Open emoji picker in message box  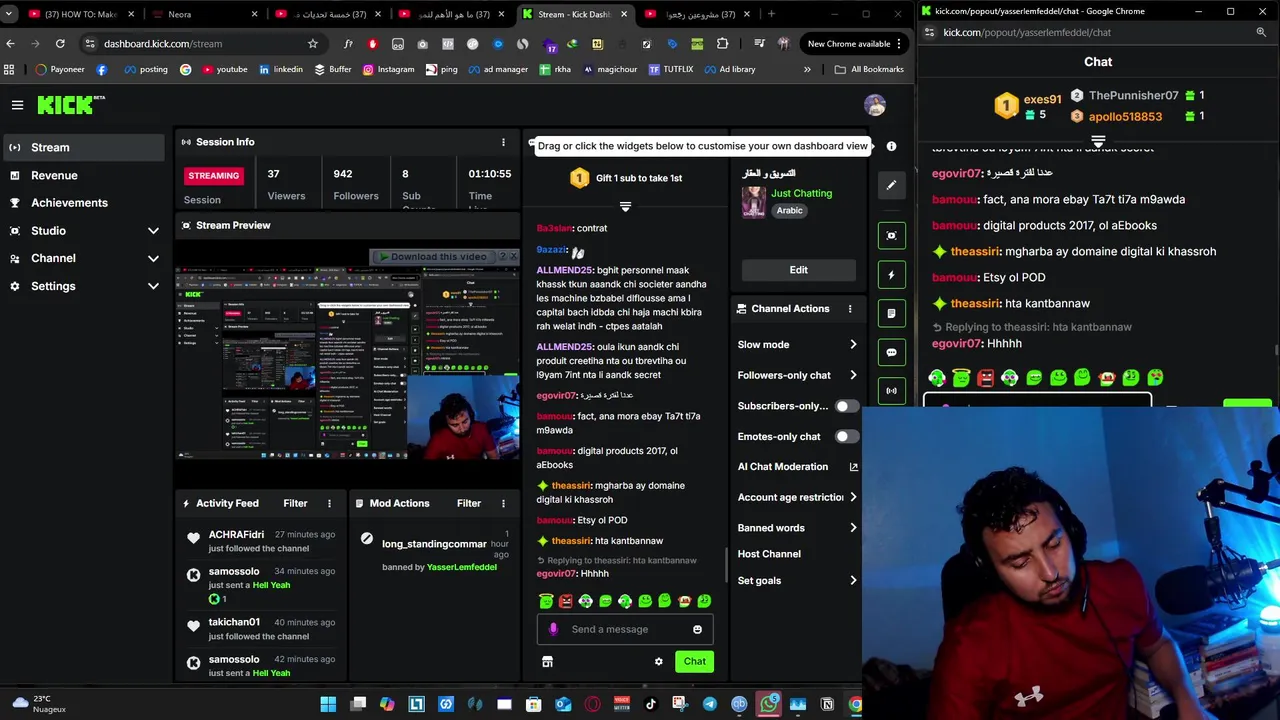pyautogui.click(x=697, y=629)
